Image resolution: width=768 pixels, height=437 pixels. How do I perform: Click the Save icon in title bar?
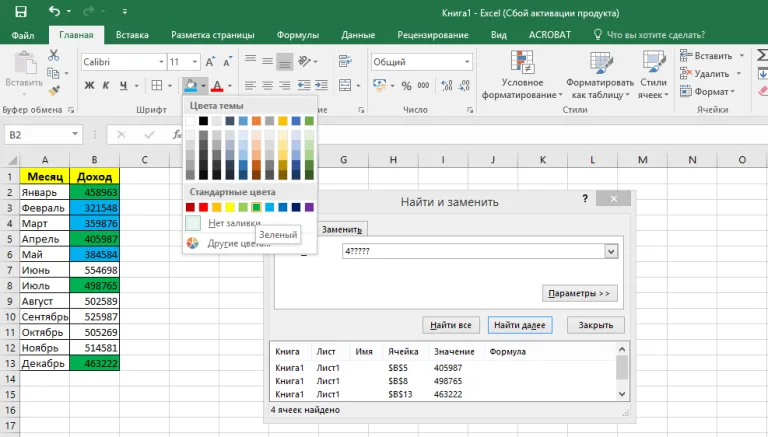tap(21, 12)
